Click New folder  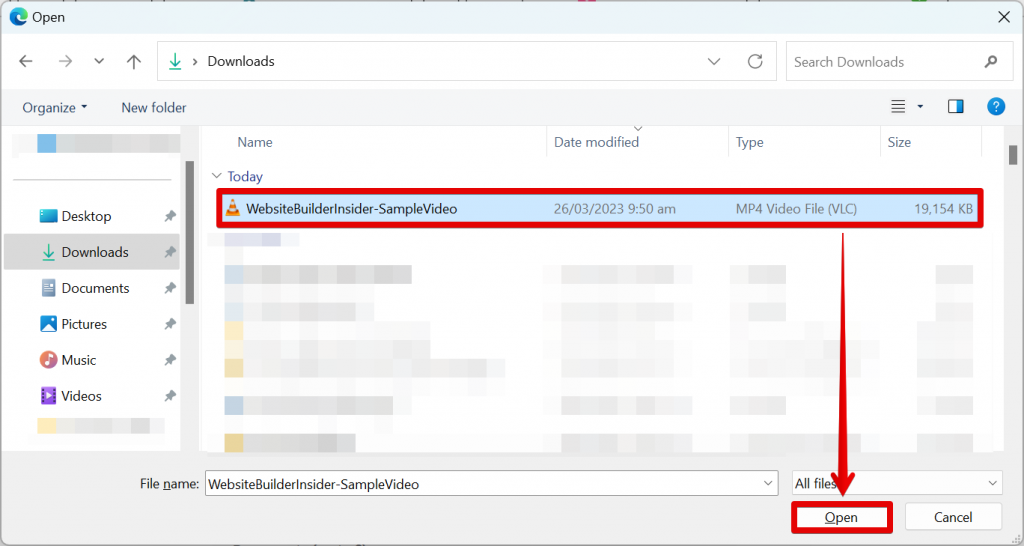point(153,108)
